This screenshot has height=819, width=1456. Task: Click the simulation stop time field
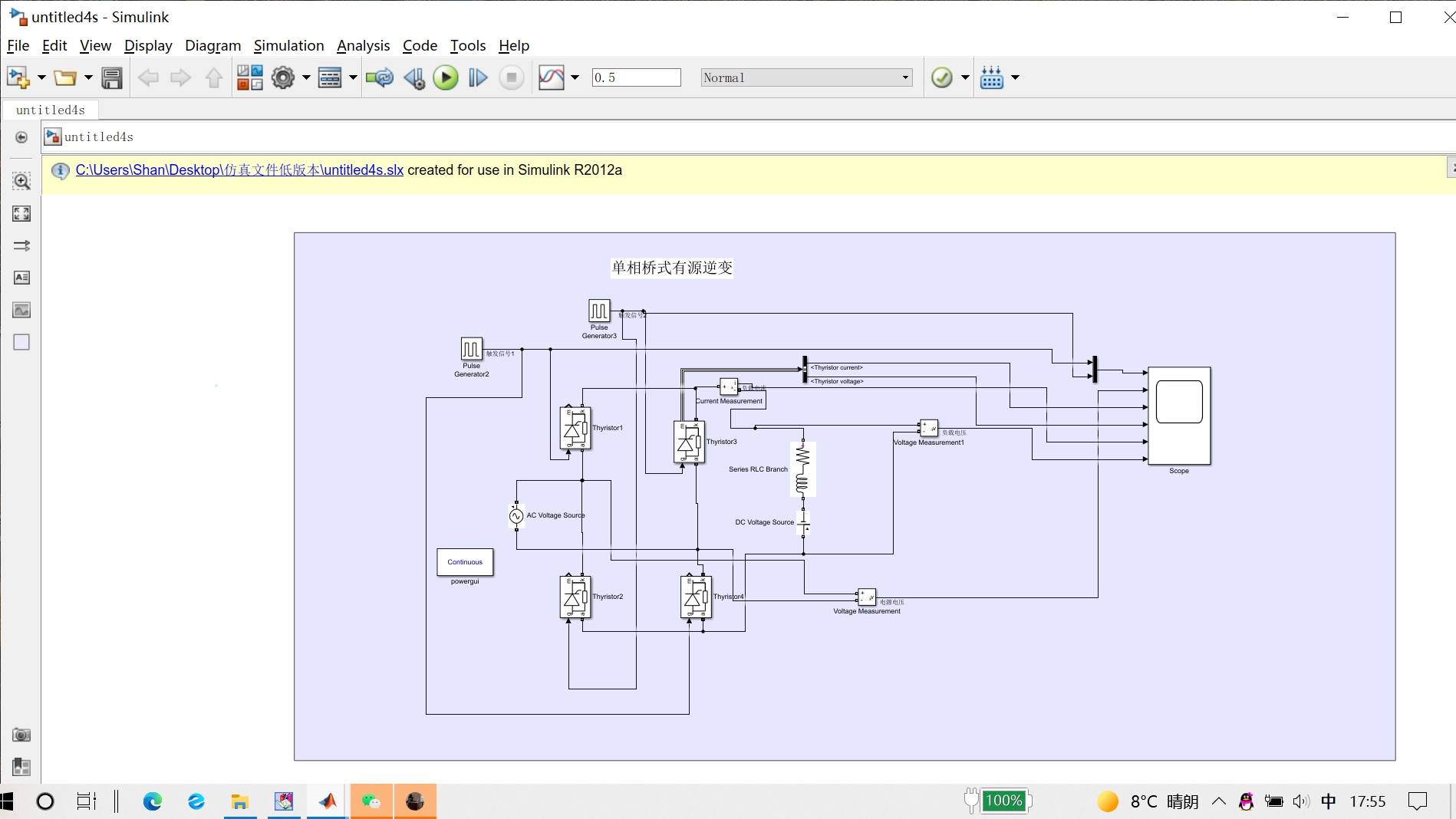point(636,77)
